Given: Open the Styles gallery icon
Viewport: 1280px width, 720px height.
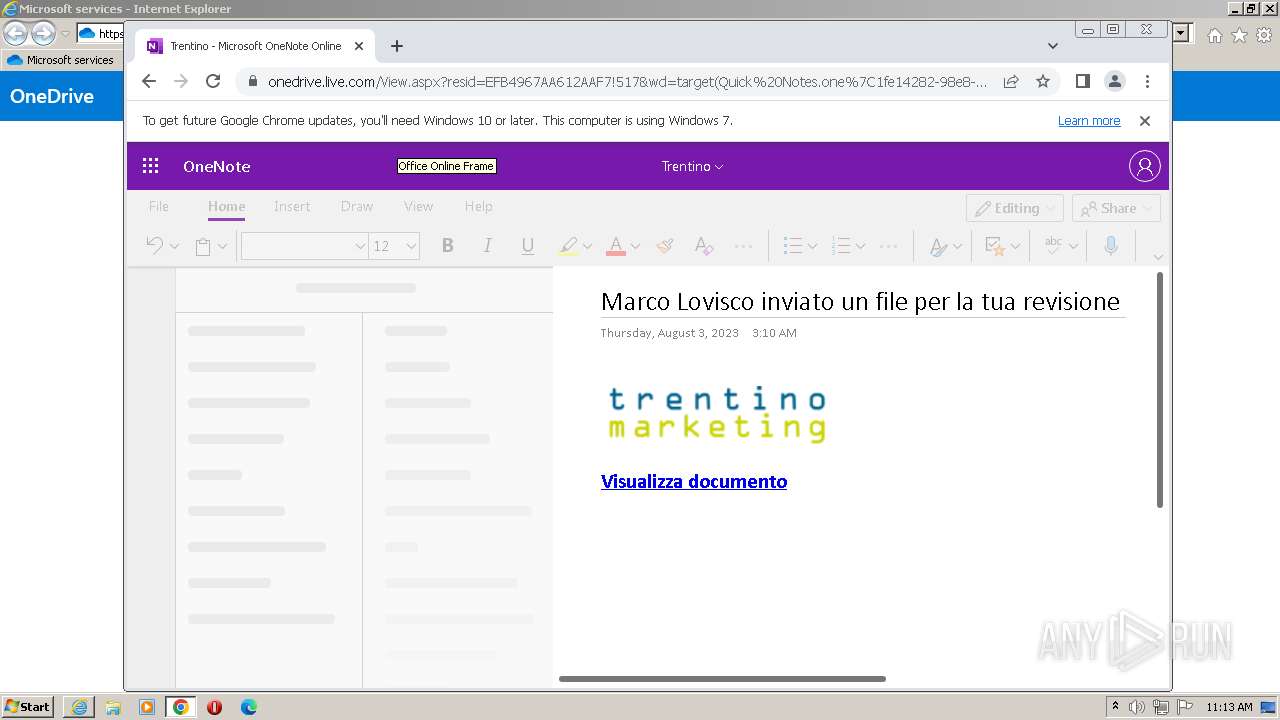Looking at the screenshot, I should [x=939, y=246].
